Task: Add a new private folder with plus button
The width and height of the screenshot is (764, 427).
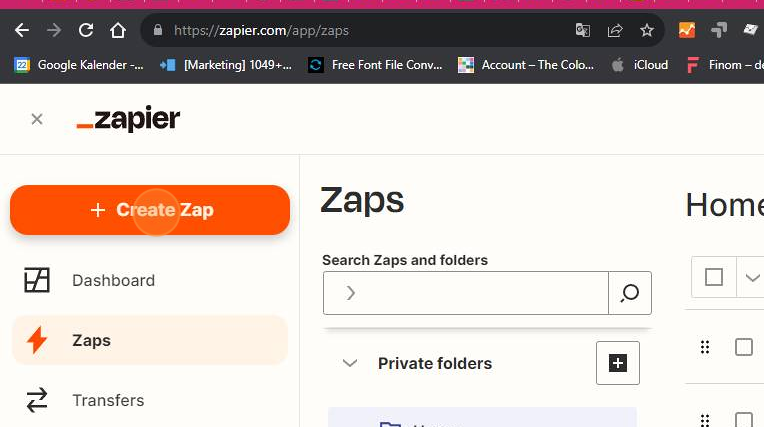Action: pyautogui.click(x=618, y=363)
